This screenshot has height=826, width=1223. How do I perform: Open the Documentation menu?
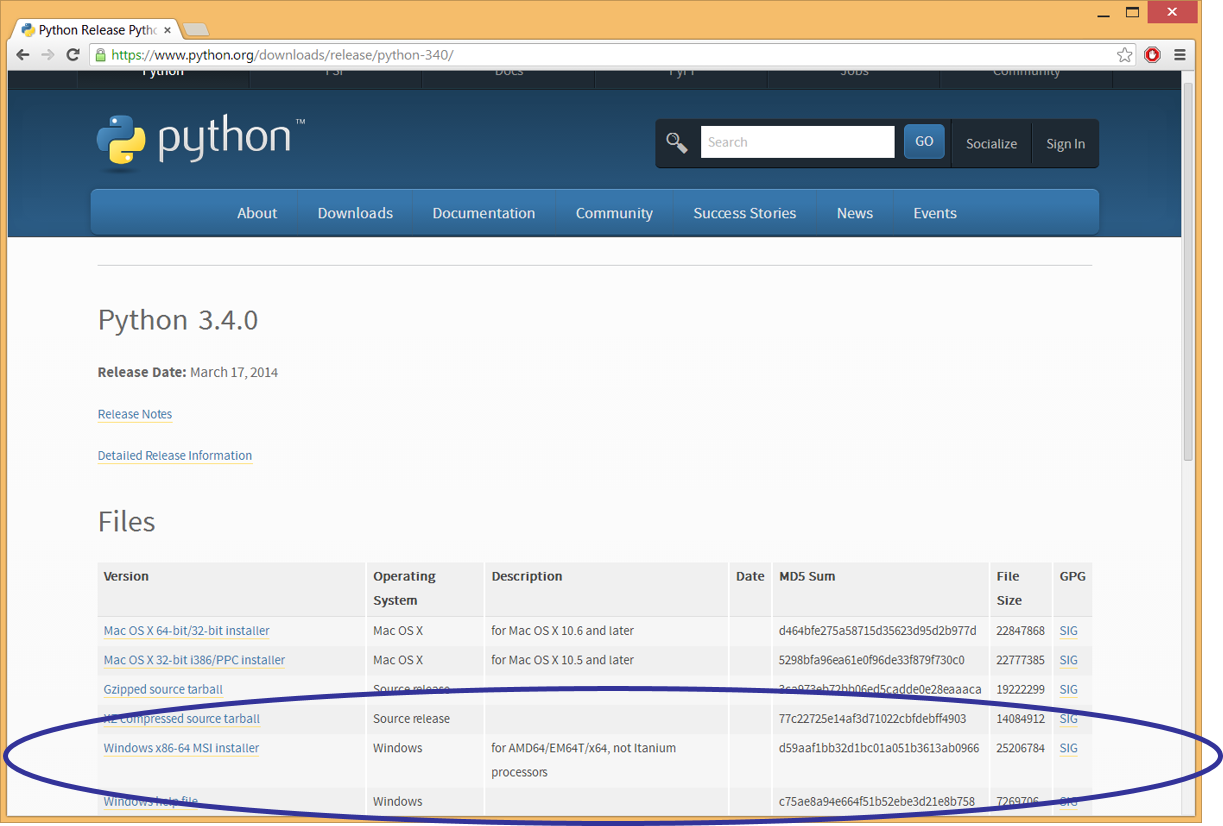pyautogui.click(x=484, y=213)
